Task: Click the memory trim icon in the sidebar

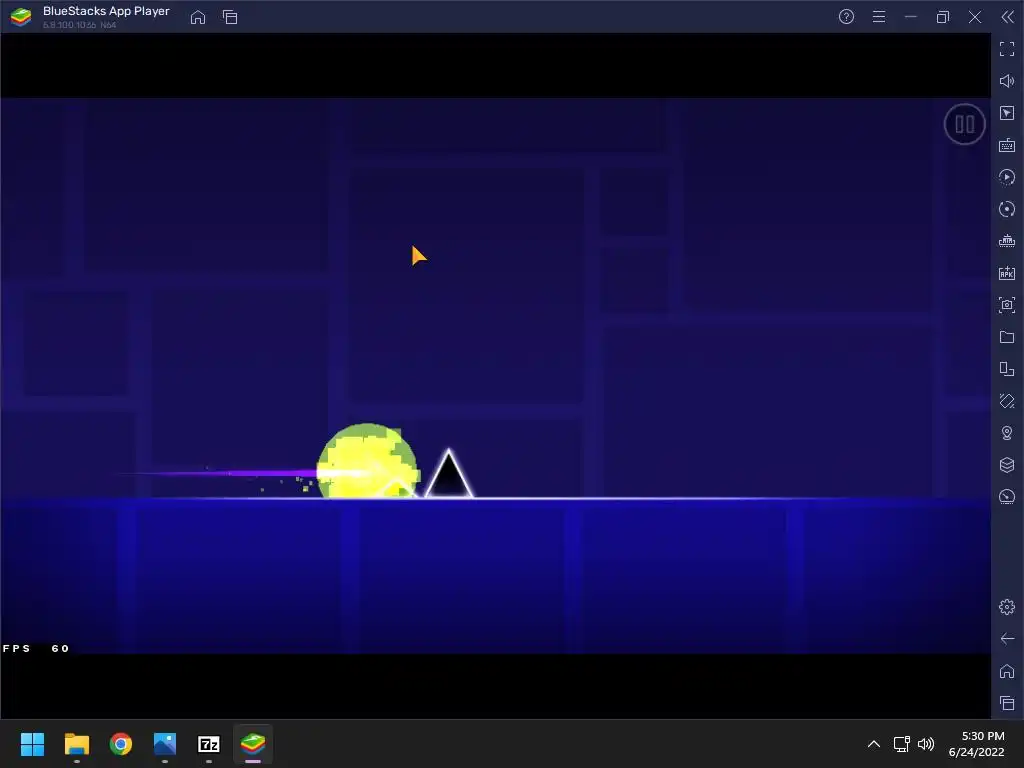Action: pos(1007,241)
